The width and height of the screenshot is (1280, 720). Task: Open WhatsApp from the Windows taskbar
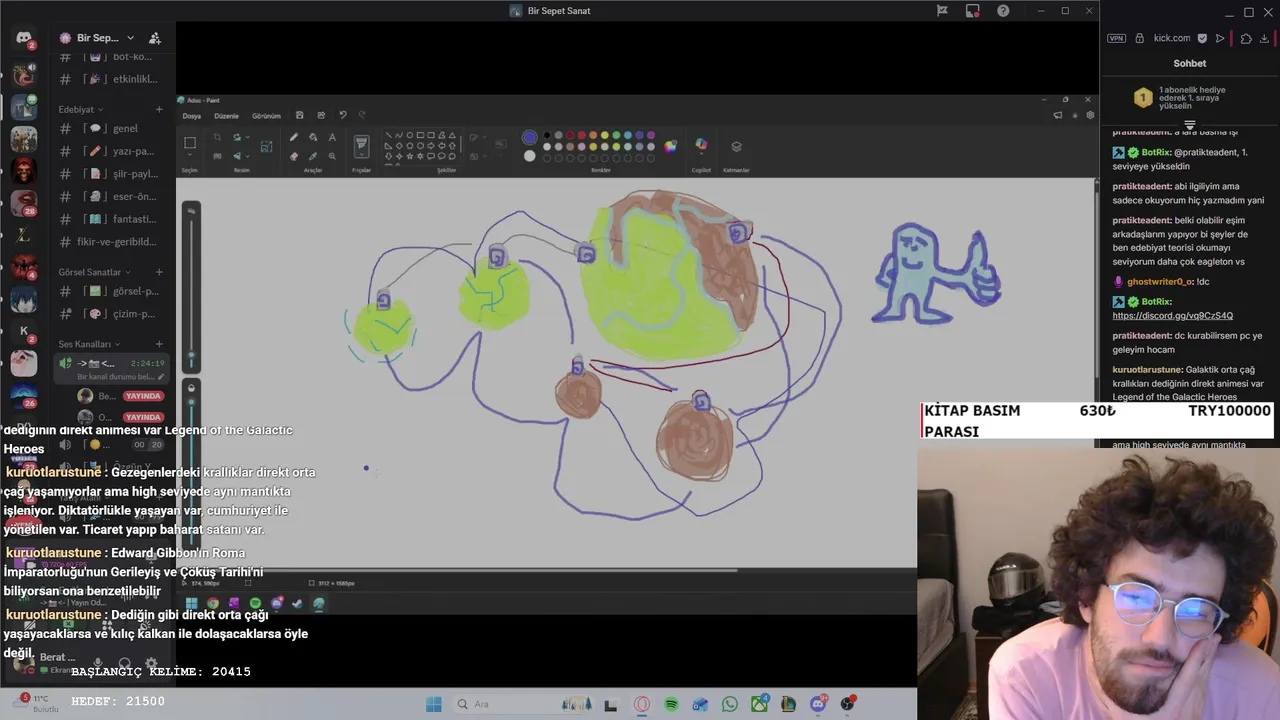(729, 704)
